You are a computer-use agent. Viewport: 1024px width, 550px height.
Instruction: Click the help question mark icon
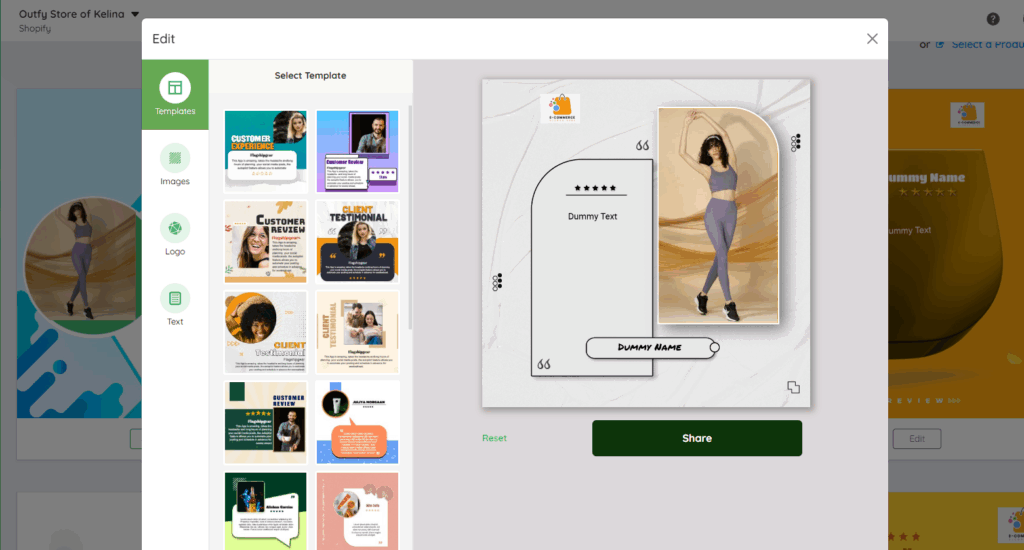tap(993, 19)
